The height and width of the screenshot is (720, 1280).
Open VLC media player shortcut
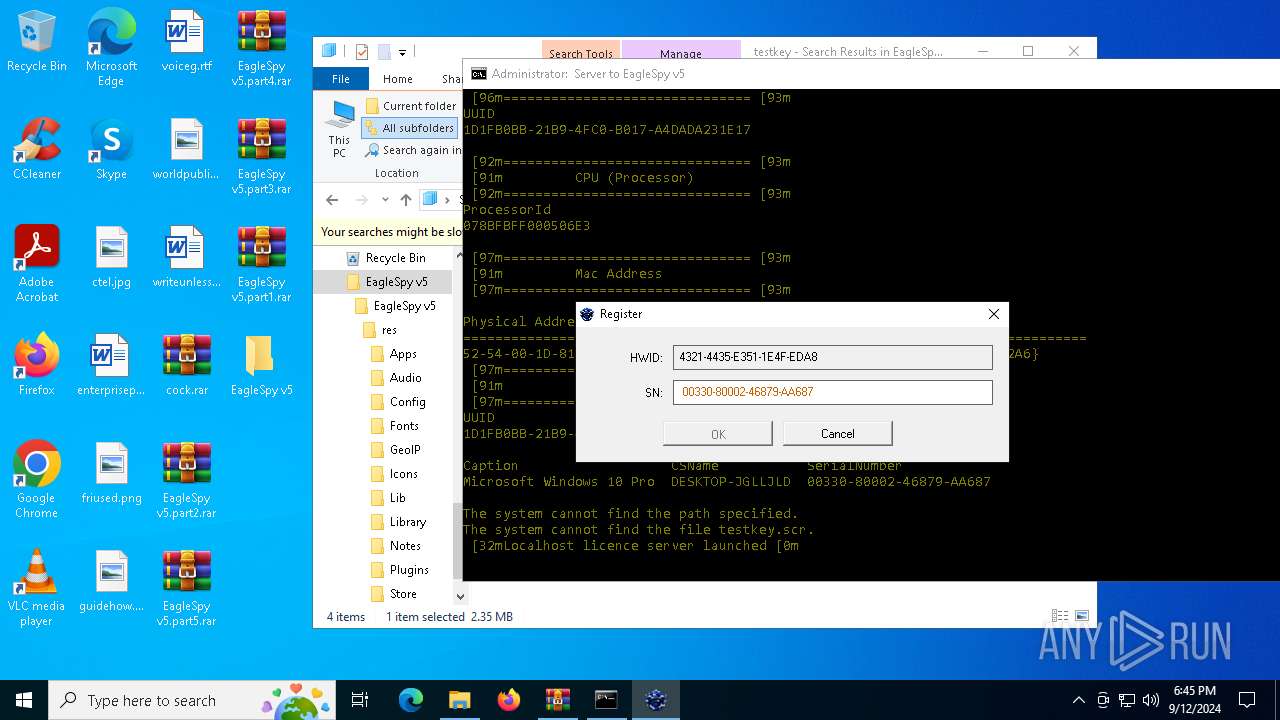[x=37, y=588]
